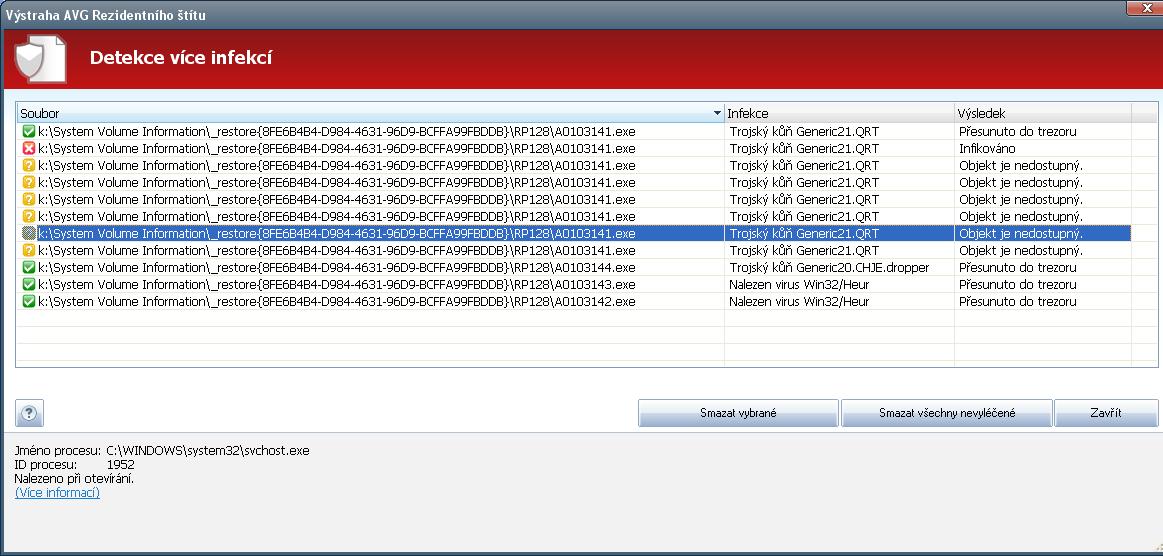The image size is (1163, 556).
Task: Sort by the Infekce column header
Action: pyautogui.click(x=838, y=113)
